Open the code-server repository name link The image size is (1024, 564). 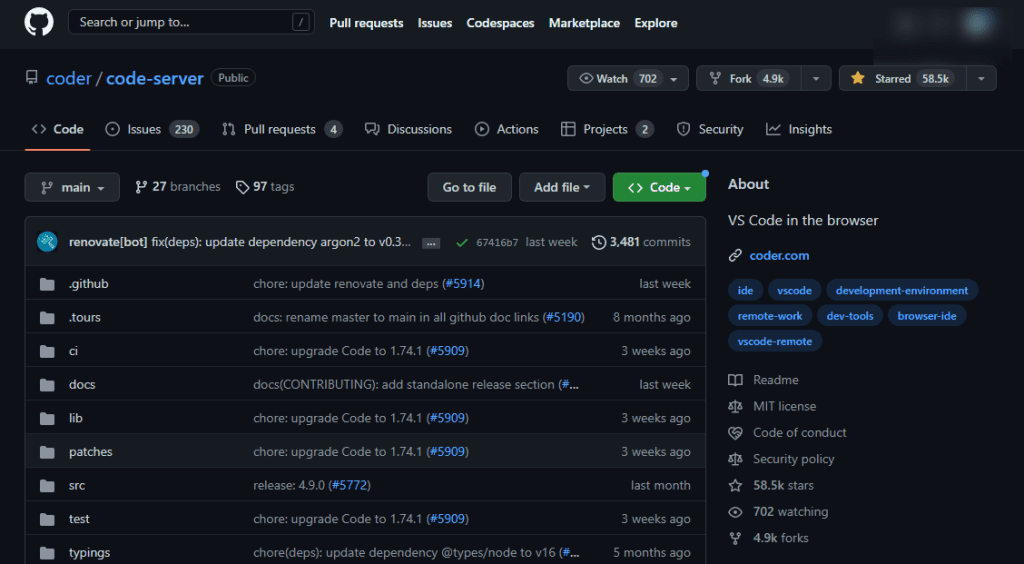(155, 78)
